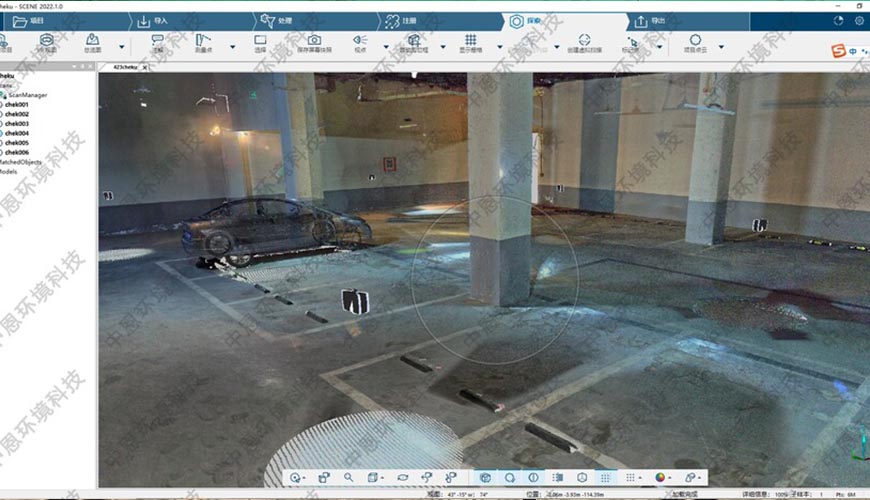This screenshot has width=870, height=500.
Task: Toggle the show grid tool
Action: (x=471, y=43)
